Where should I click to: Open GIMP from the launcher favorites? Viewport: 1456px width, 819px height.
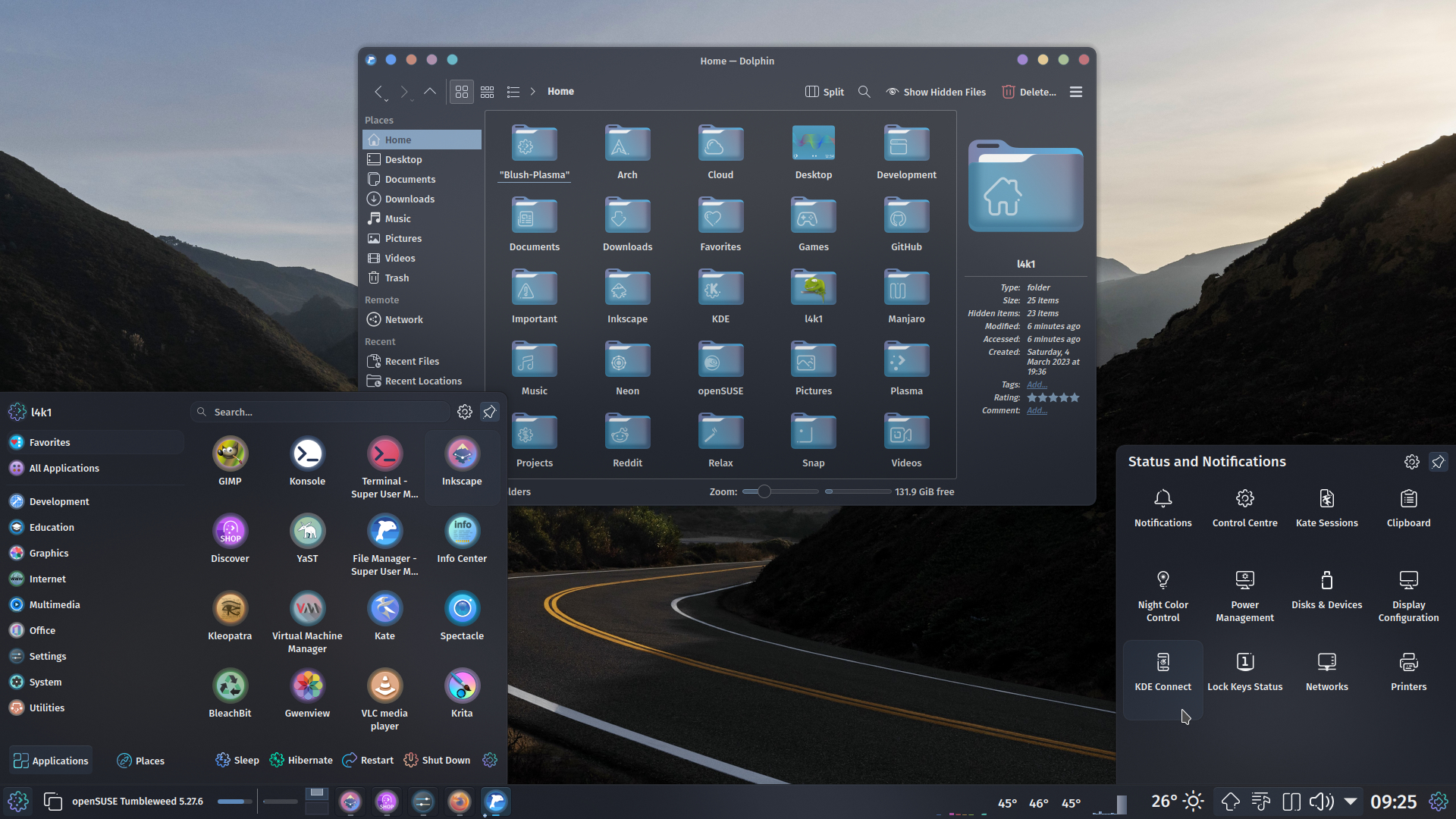click(230, 462)
